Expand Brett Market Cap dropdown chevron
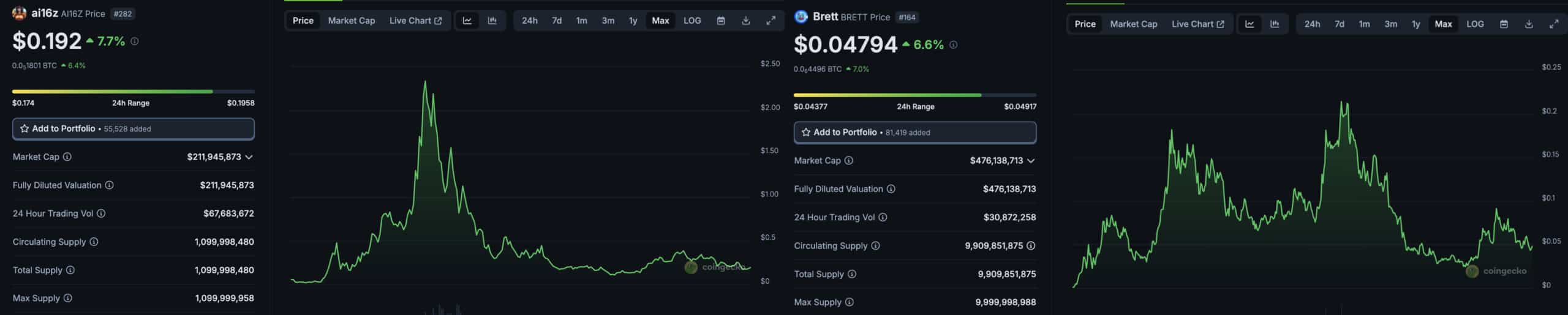 click(1031, 161)
